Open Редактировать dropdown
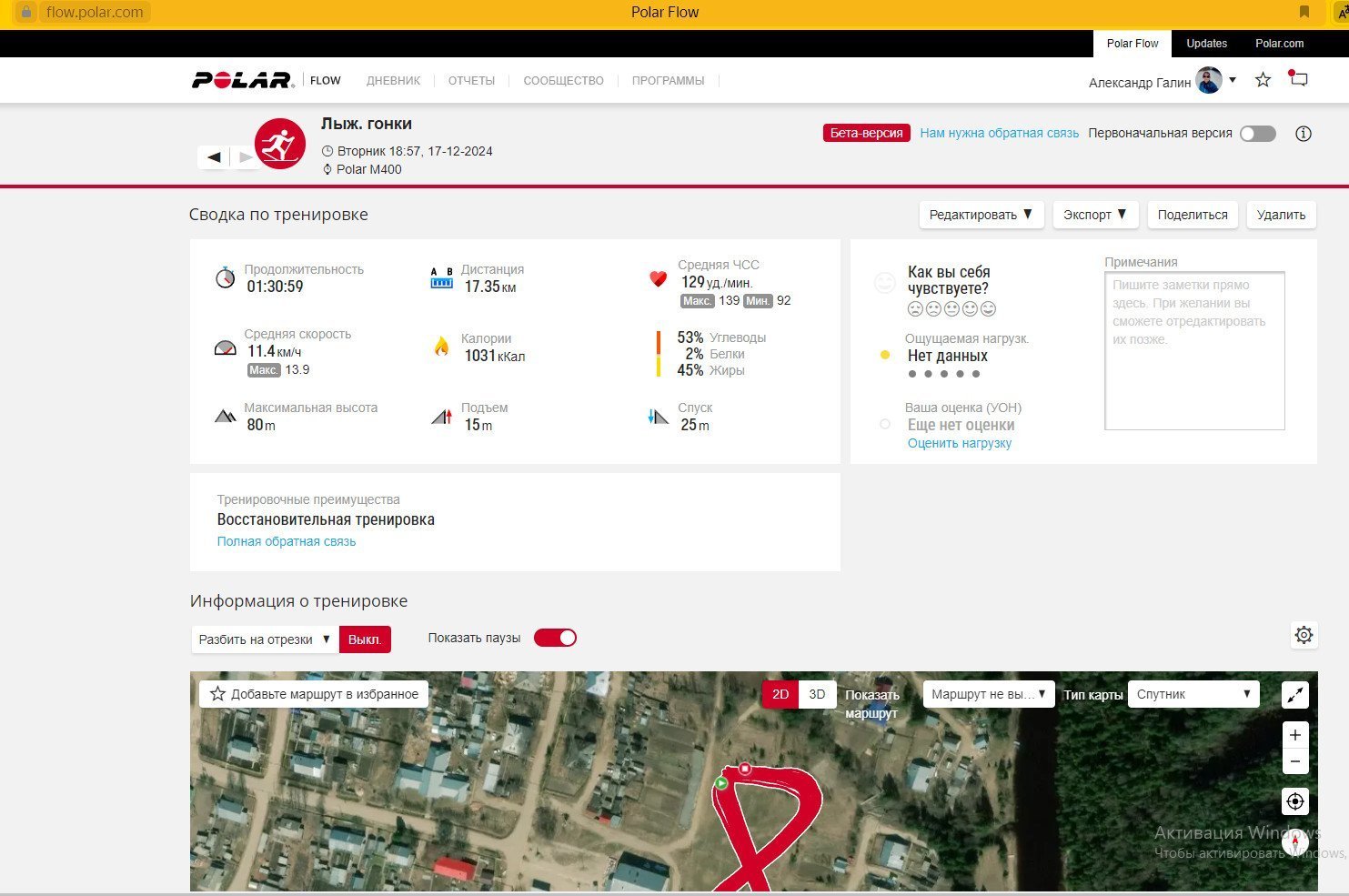Image resolution: width=1349 pixels, height=896 pixels. 982,215
